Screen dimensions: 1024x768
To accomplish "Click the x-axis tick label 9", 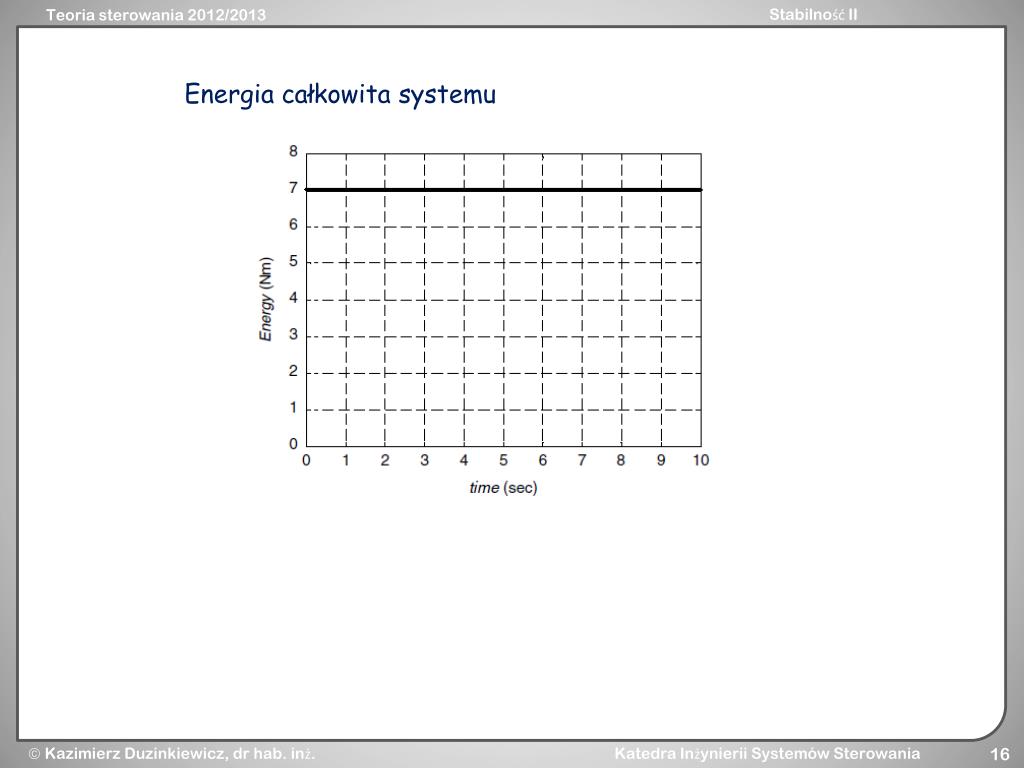I will [661, 460].
